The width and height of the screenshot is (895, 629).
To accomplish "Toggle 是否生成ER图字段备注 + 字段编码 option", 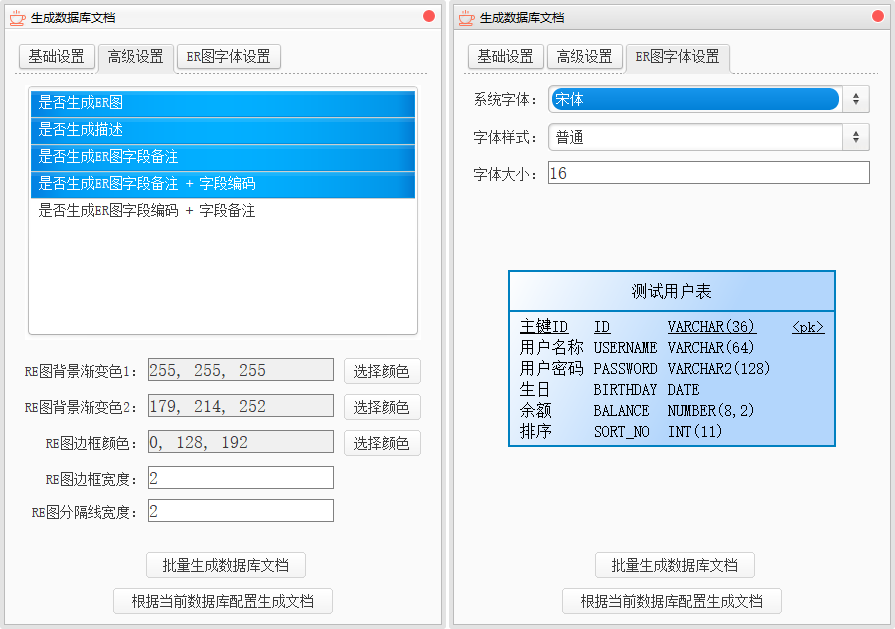I will tap(223, 184).
